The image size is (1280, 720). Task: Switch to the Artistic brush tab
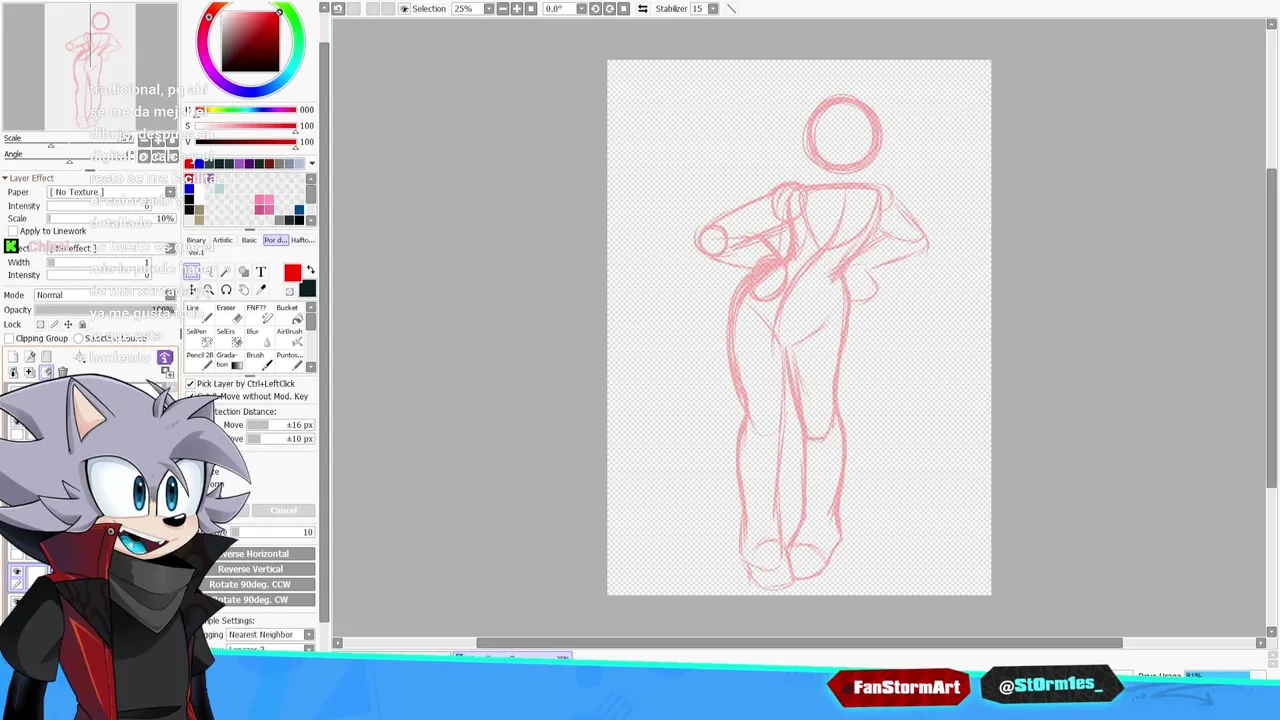coord(222,240)
